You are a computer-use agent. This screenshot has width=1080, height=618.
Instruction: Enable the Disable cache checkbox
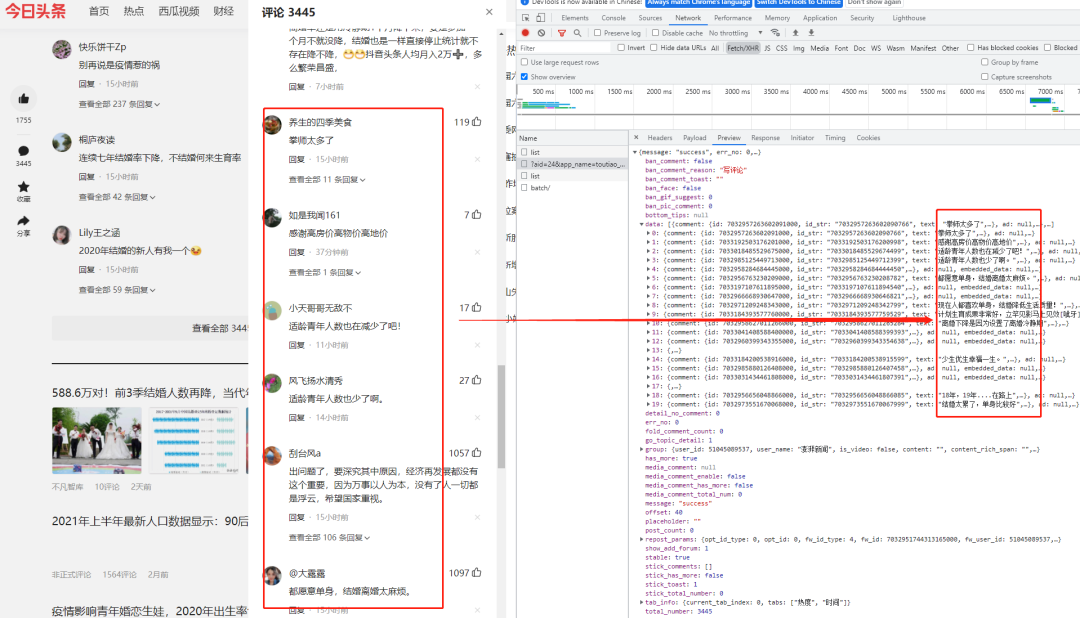point(656,33)
